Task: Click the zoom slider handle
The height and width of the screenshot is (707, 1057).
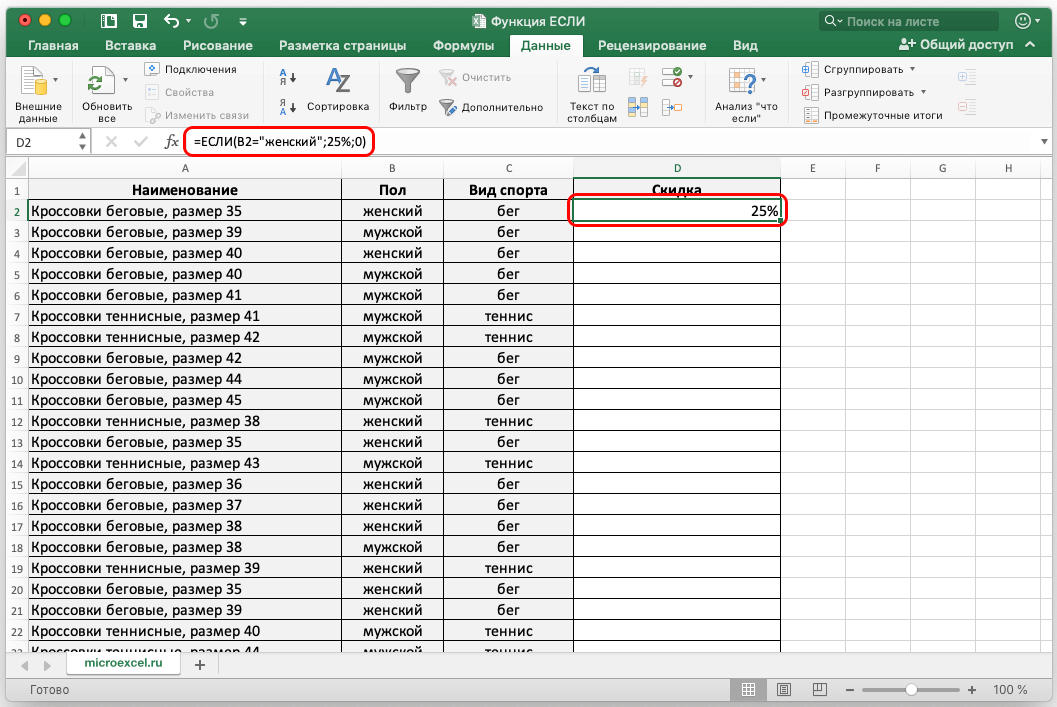Action: [911, 689]
